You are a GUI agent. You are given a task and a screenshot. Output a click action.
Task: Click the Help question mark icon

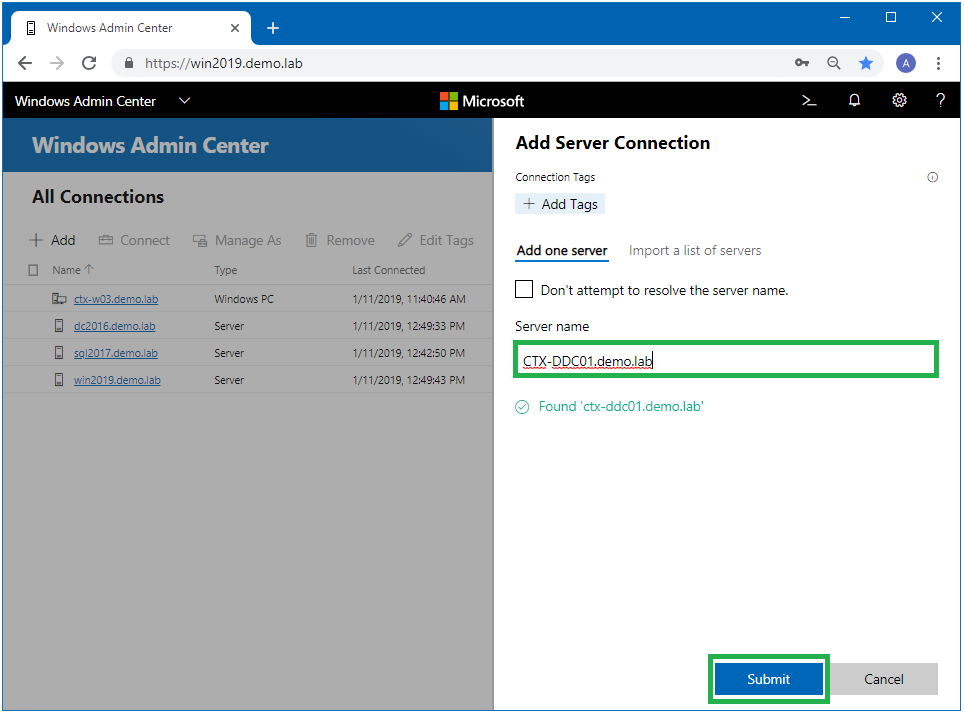940,100
